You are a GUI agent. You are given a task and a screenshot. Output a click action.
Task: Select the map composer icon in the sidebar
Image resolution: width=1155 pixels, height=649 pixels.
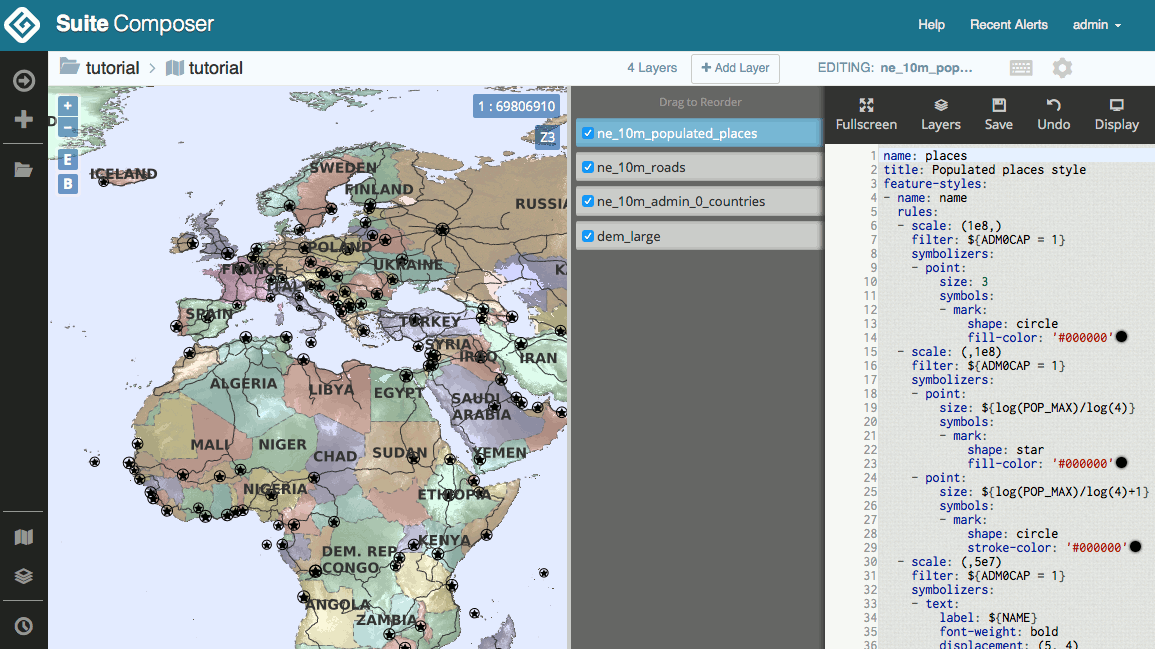click(x=22, y=537)
